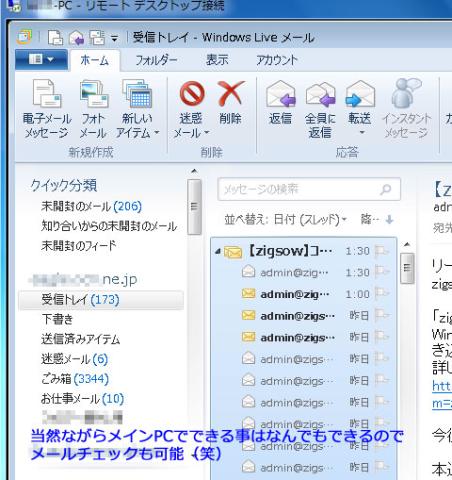452x480 pixels.
Task: Mark message as 迷惑メール junk
Action: click(x=191, y=109)
